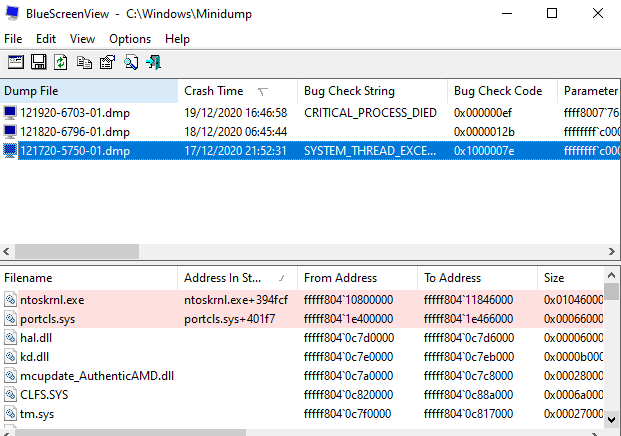Image resolution: width=621 pixels, height=436 pixels.
Task: Sort lower pane by Filename column
Action: point(89,278)
